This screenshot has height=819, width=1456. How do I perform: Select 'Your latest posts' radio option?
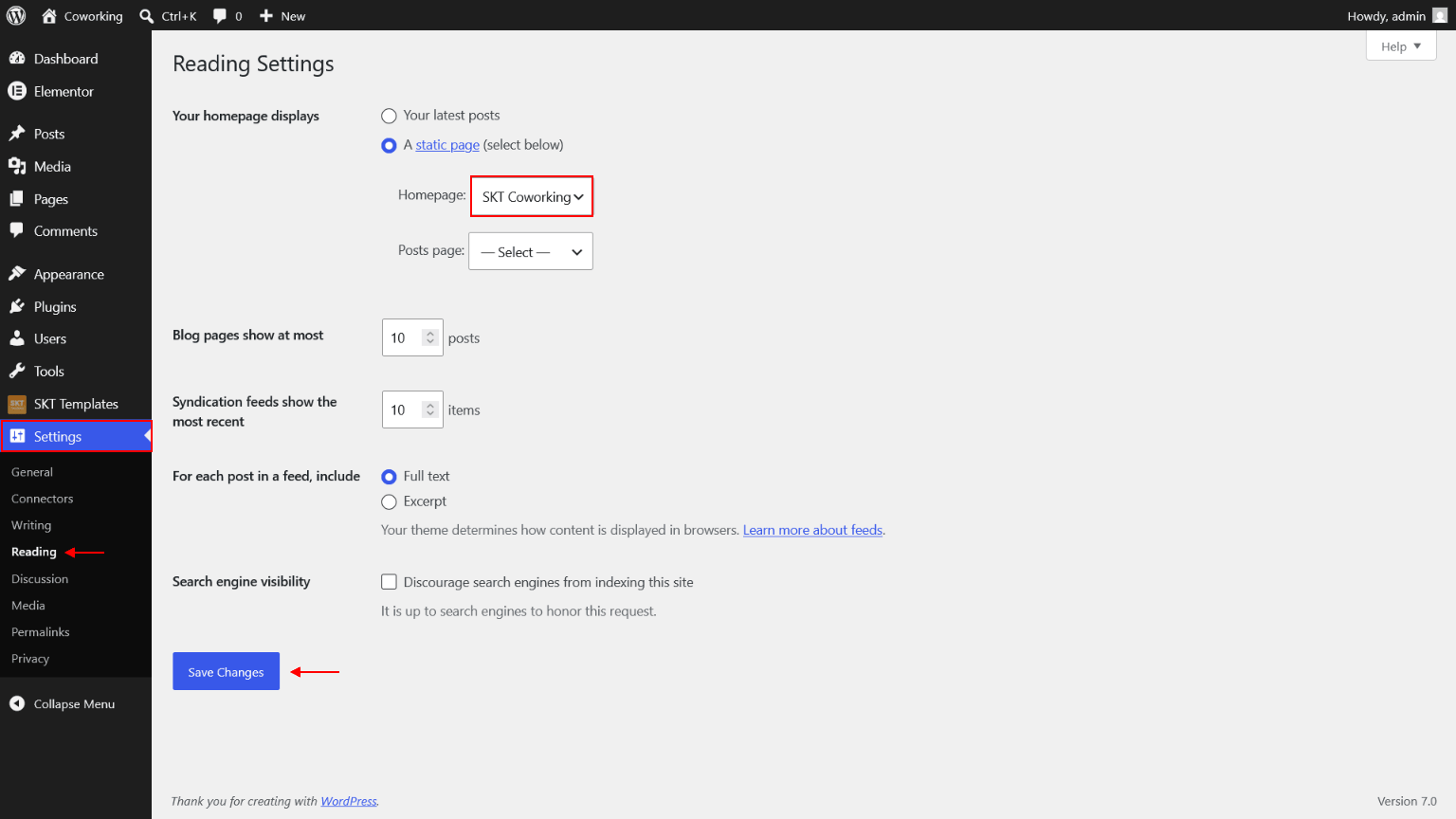[x=389, y=116]
